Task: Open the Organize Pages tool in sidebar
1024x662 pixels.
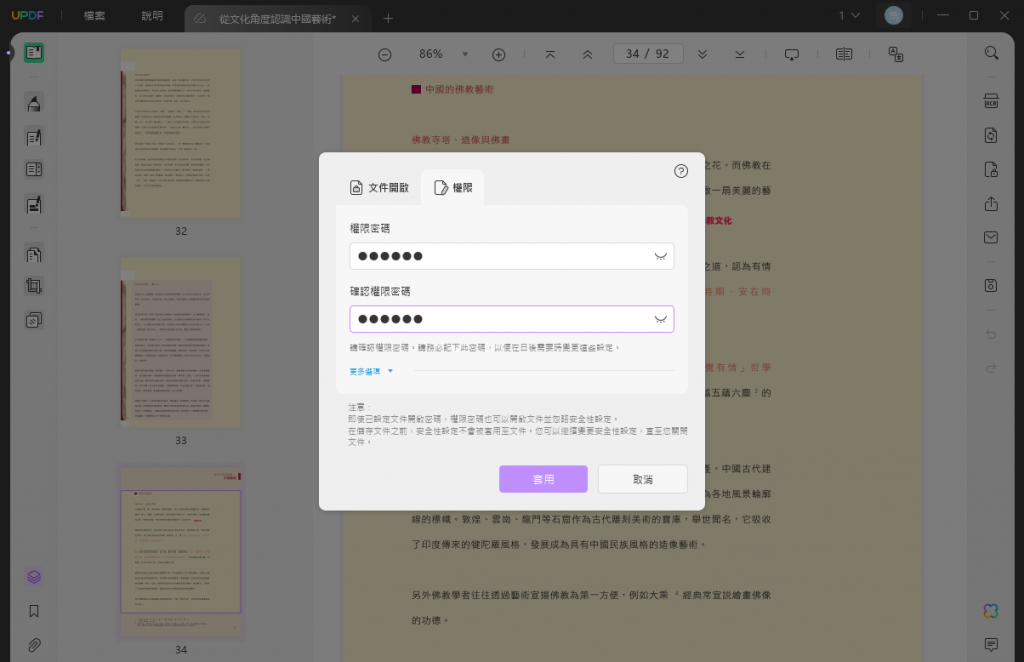Action: click(34, 254)
